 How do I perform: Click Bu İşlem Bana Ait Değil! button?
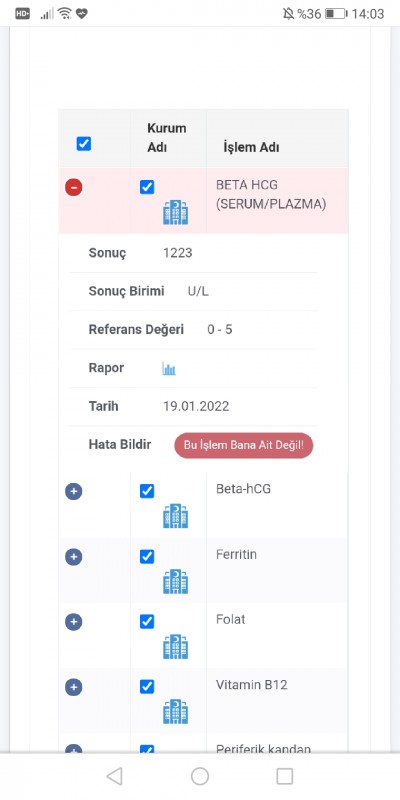[244, 445]
